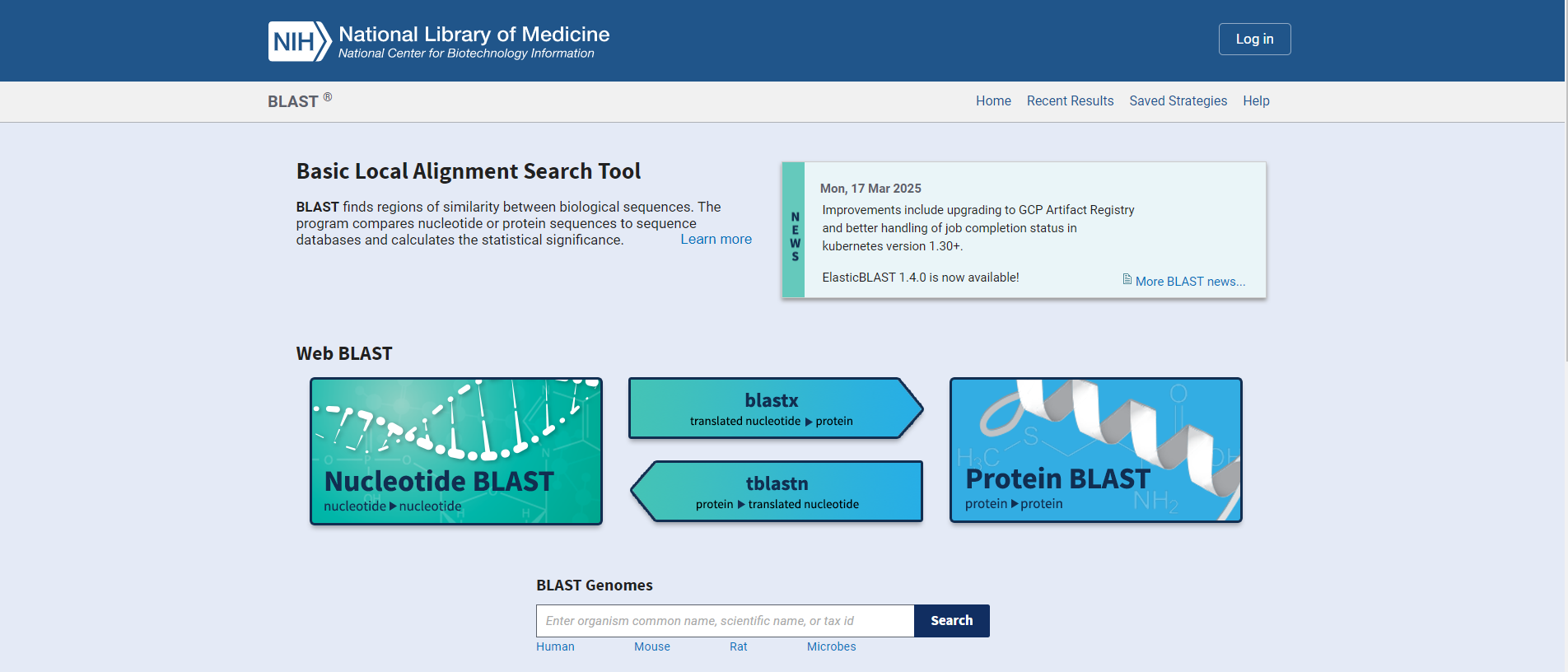Open Saved Strategies in the navigation
Image resolution: width=1568 pixels, height=672 pixels.
[x=1178, y=101]
